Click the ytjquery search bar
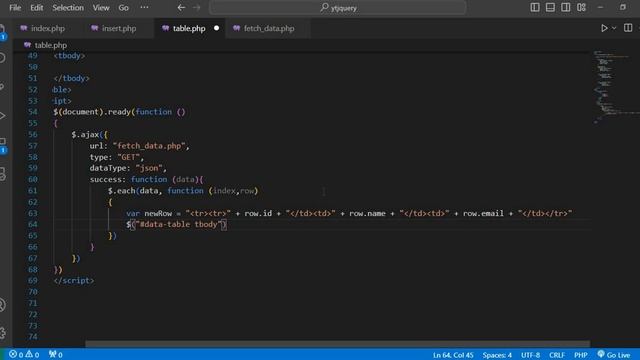 (338, 7)
